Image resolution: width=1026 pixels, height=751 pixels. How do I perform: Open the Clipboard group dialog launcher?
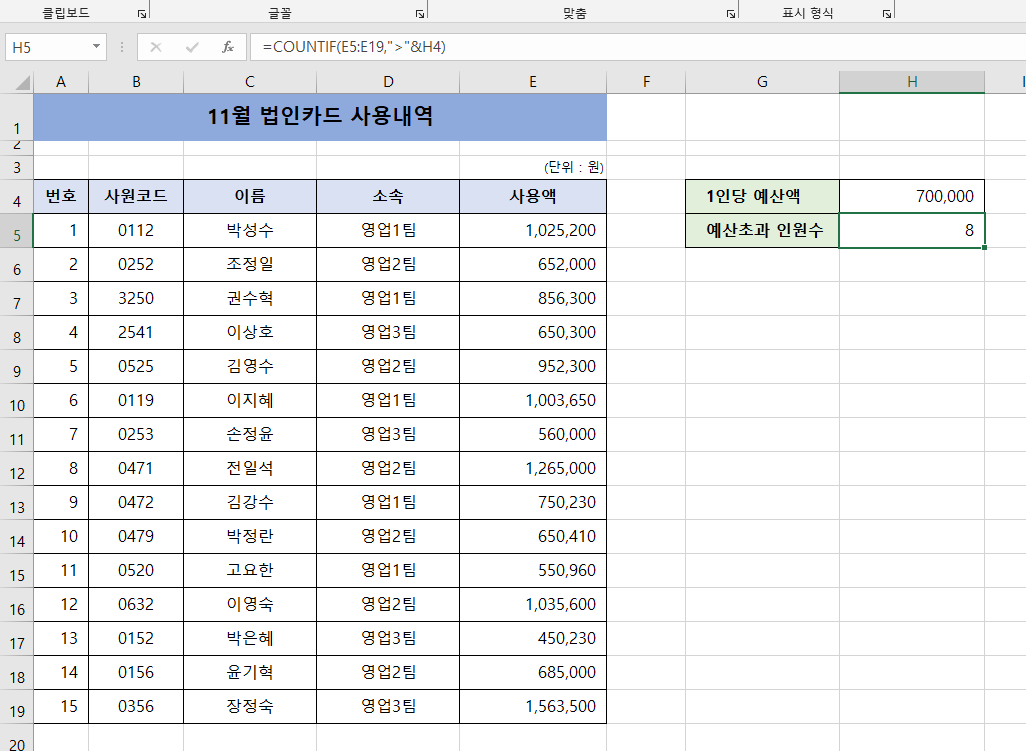[142, 13]
